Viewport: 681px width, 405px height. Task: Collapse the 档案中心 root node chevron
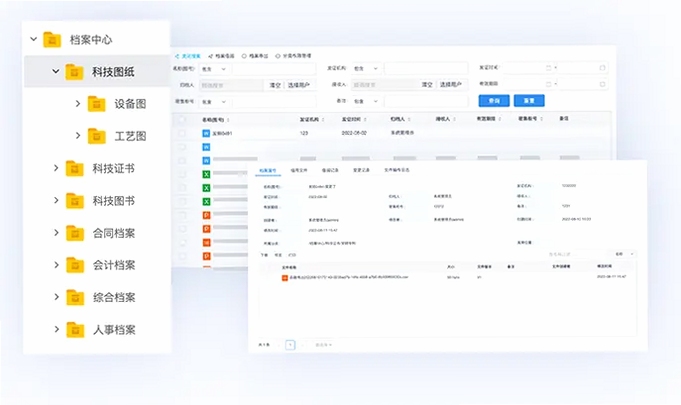click(33, 39)
